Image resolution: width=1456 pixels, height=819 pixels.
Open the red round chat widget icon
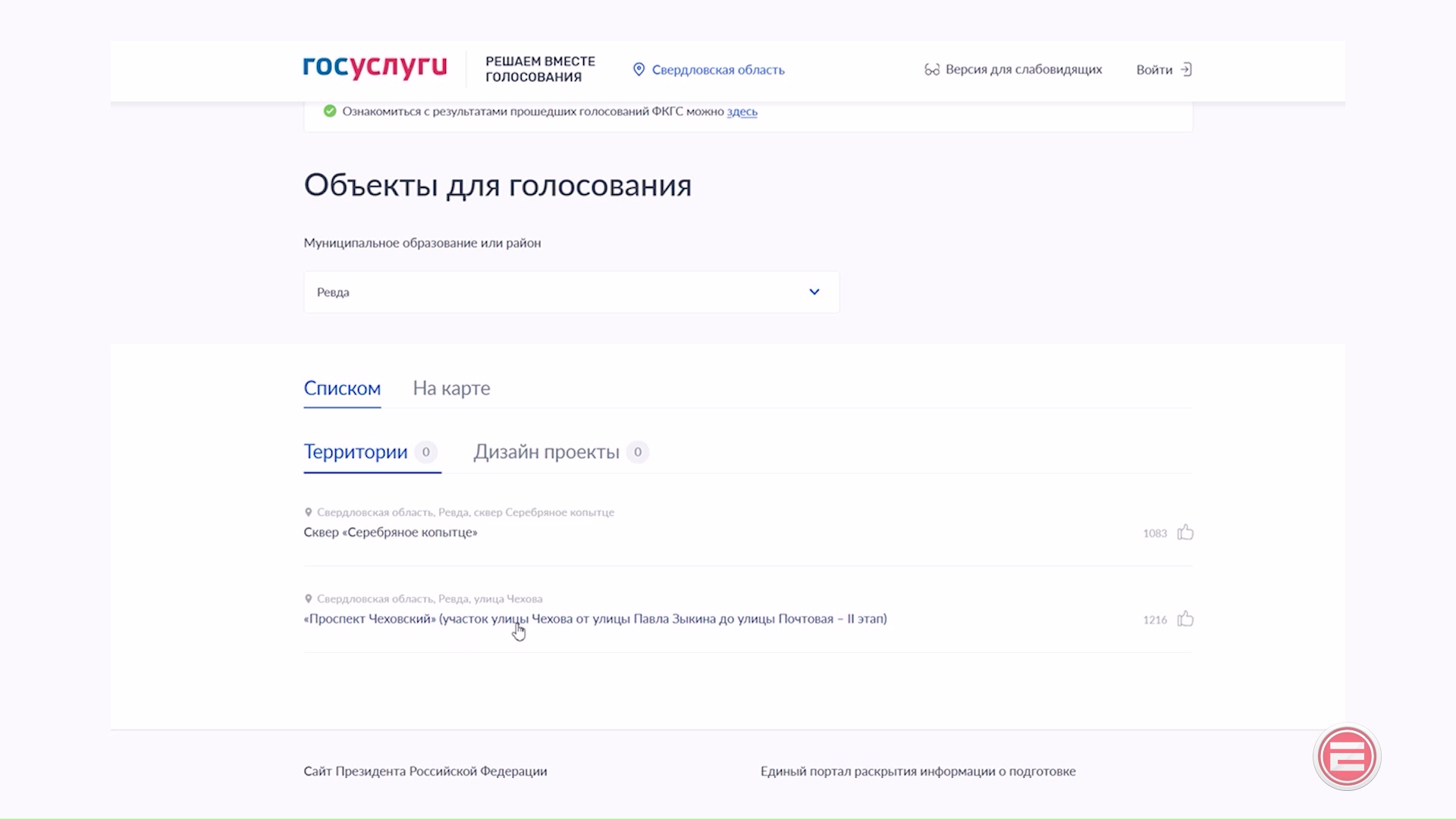point(1346,757)
